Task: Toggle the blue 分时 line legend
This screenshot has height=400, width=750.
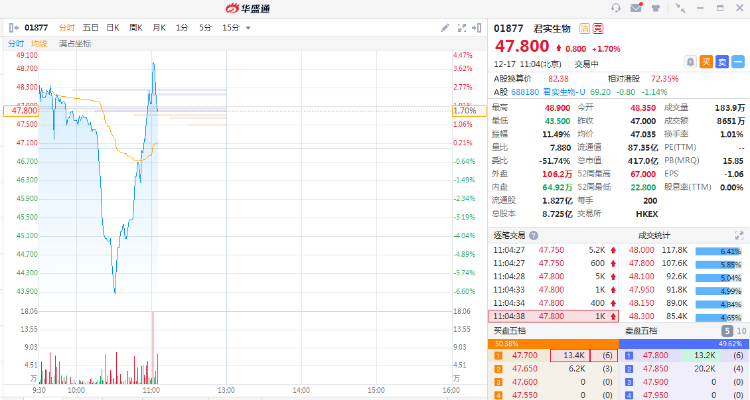Action: tap(16, 44)
